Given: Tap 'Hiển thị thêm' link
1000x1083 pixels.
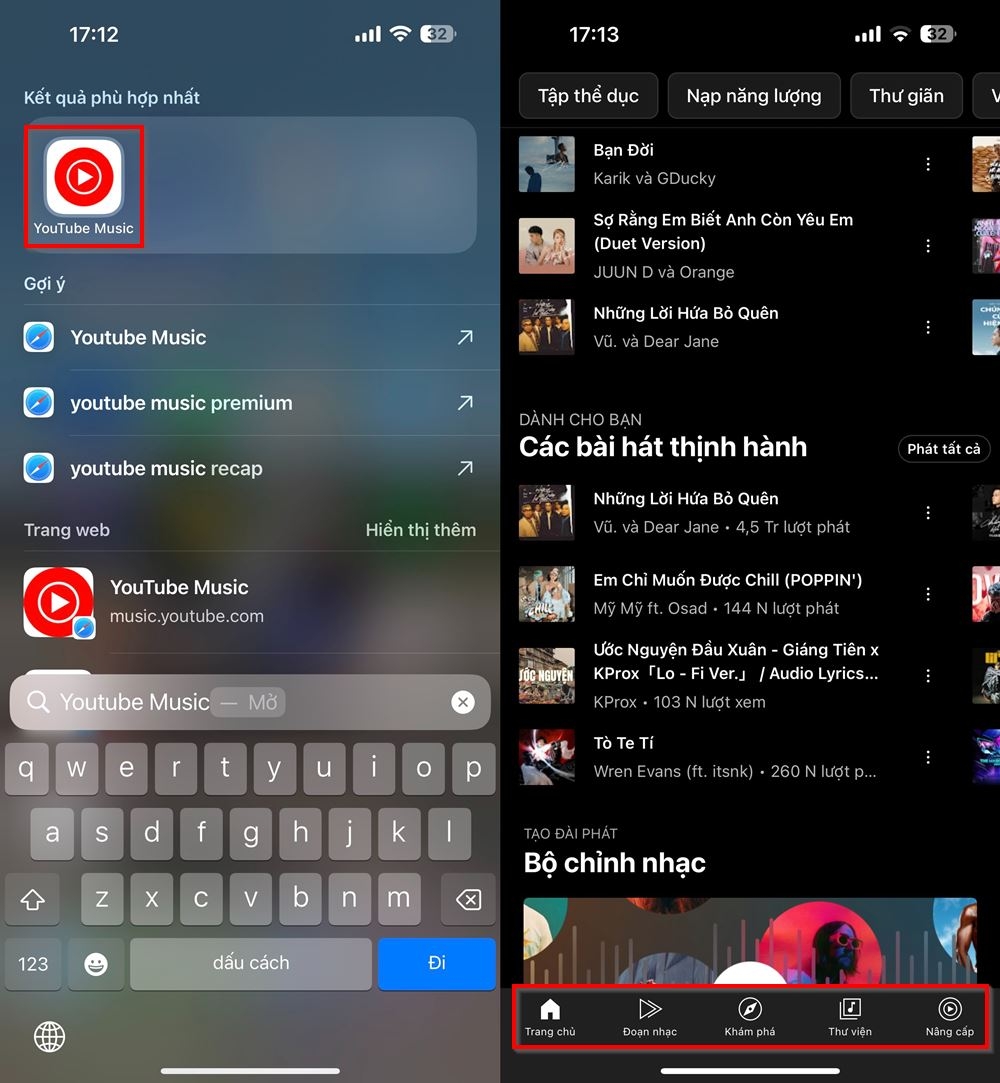Looking at the screenshot, I should [421, 530].
